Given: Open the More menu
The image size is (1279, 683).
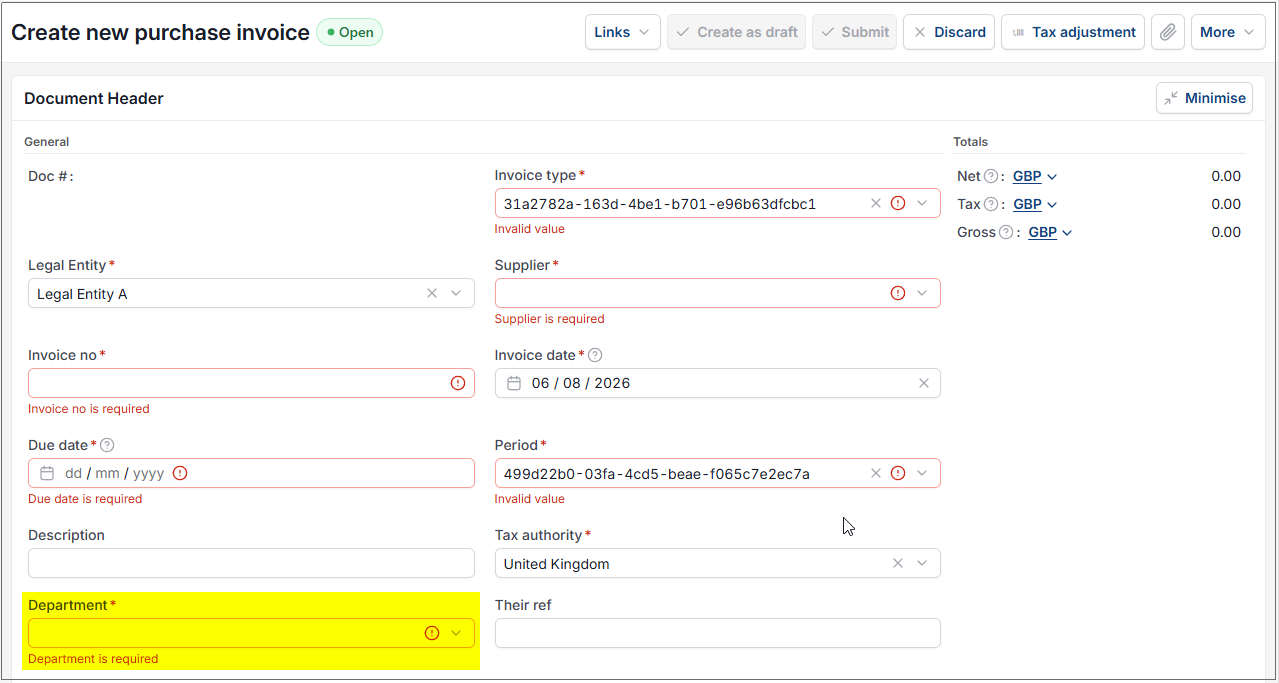Looking at the screenshot, I should coord(1227,32).
